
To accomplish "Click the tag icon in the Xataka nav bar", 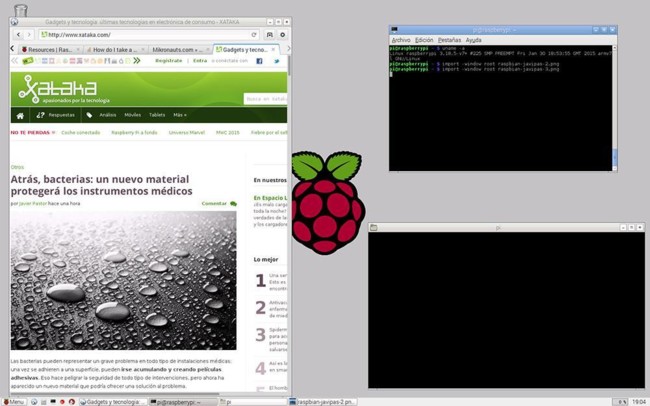I will pos(89,115).
